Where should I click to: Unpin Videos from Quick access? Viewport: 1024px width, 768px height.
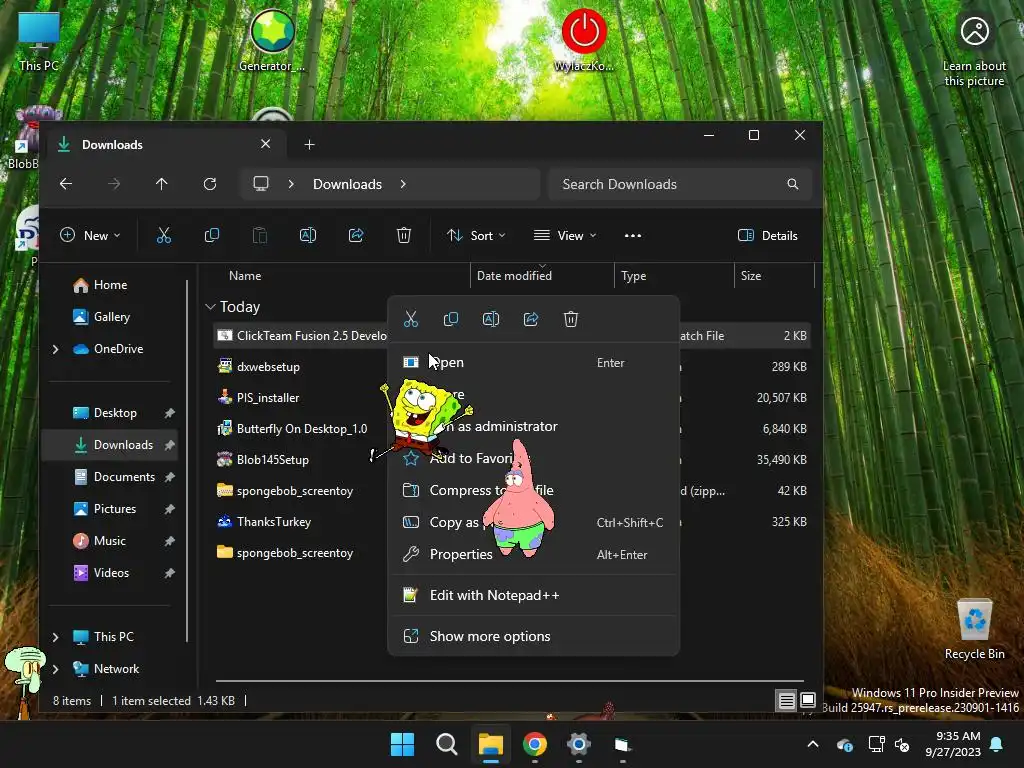click(x=169, y=573)
